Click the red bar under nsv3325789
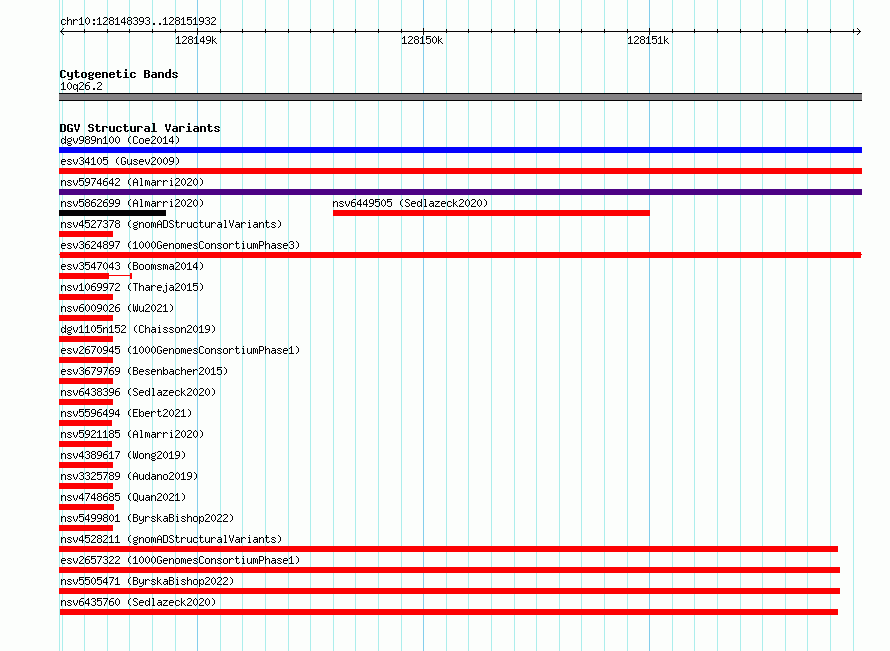 coord(86,486)
